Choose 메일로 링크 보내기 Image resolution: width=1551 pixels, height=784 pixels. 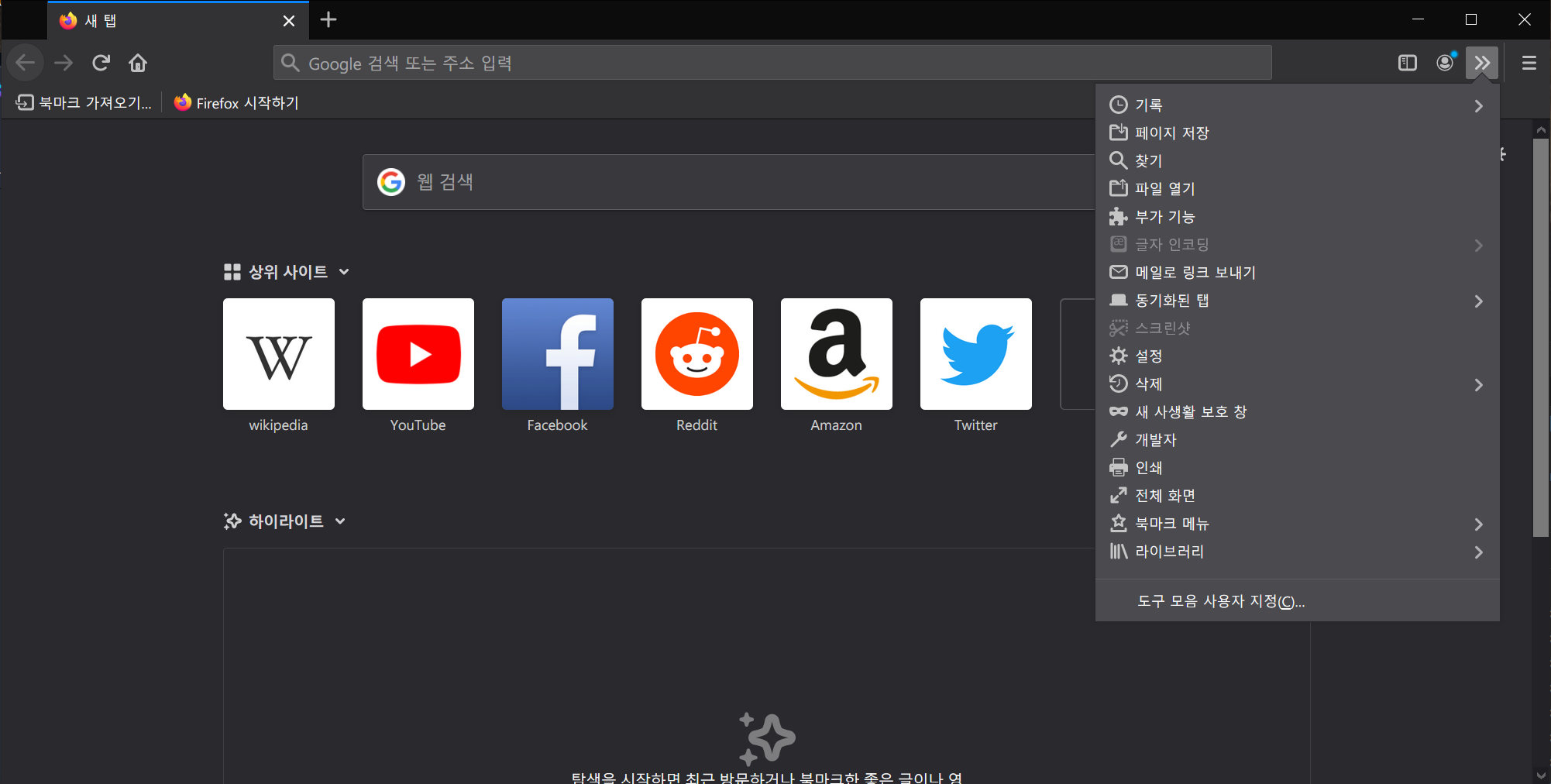1298,273
